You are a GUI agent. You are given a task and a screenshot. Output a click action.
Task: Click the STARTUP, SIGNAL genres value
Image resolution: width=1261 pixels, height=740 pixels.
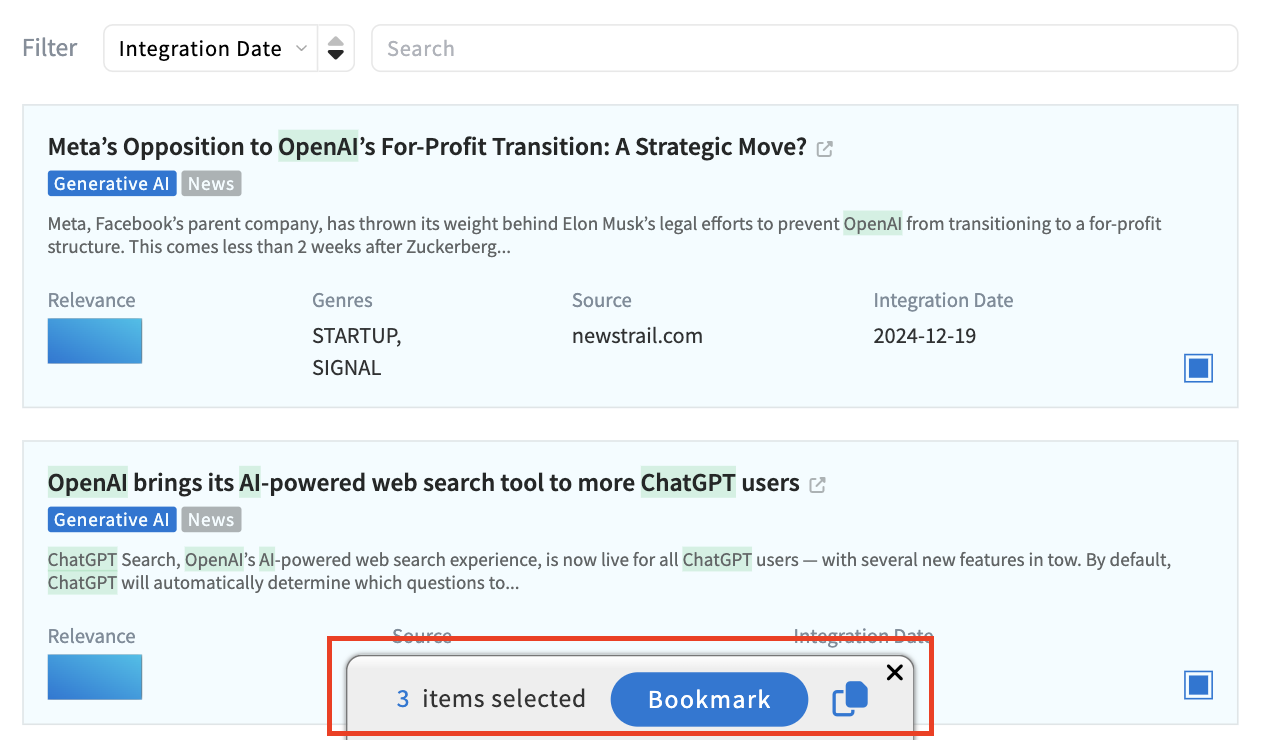click(x=357, y=352)
